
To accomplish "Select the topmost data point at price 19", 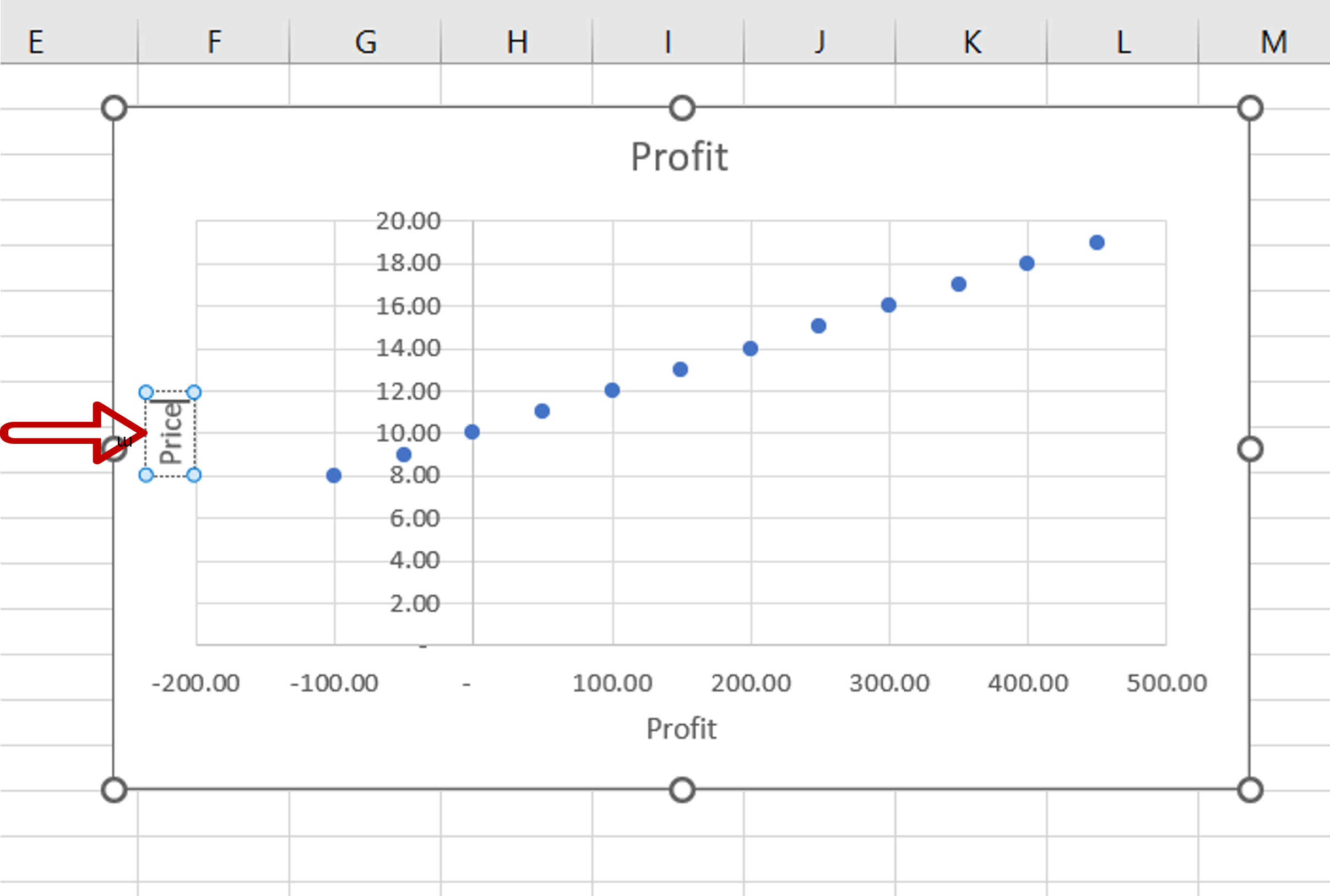I will click(x=1097, y=242).
